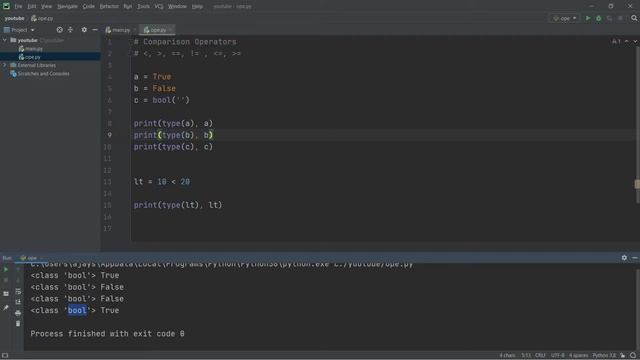Click Select Opened File target icon

click(60, 30)
